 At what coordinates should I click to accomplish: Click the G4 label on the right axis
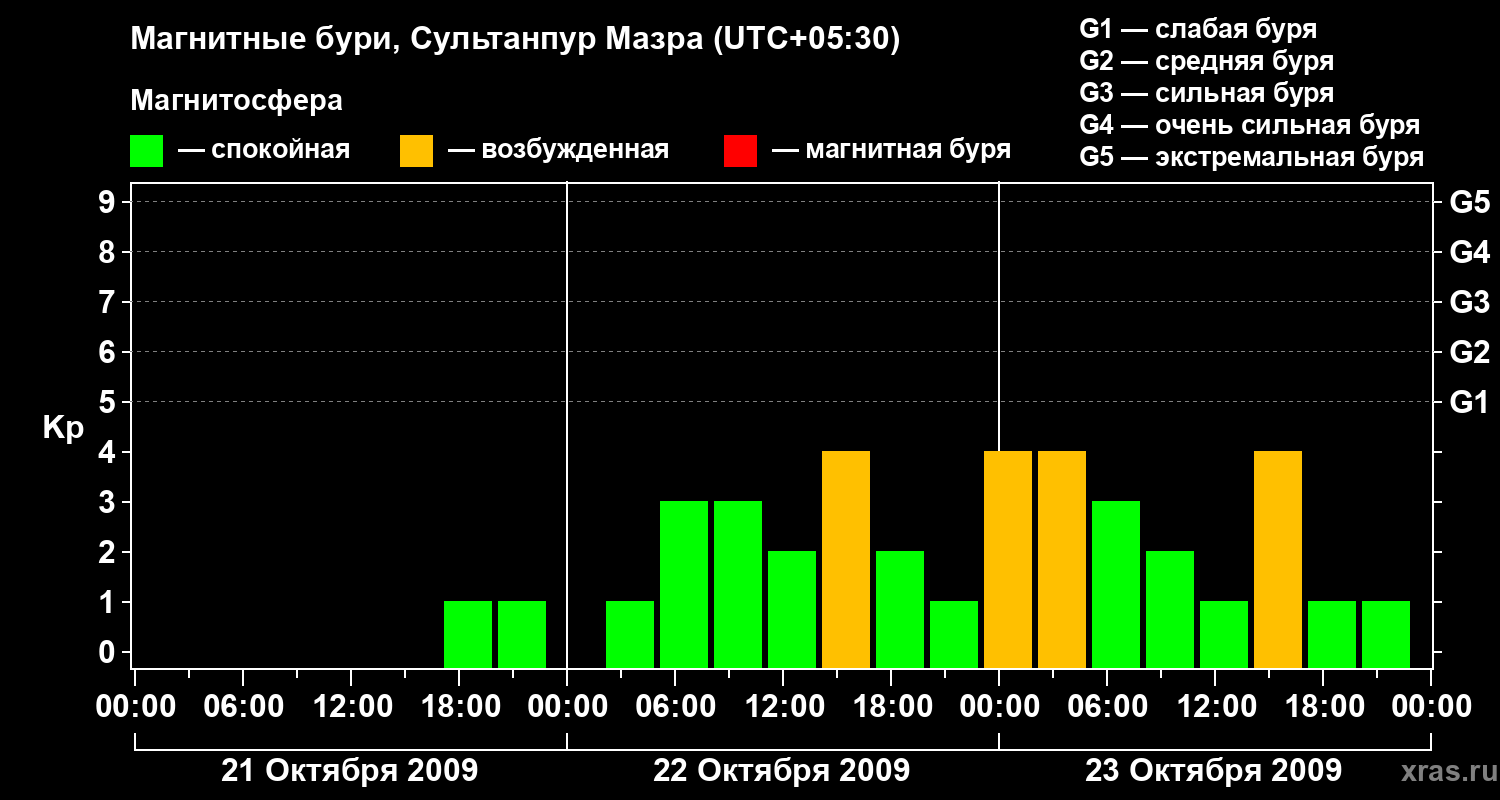[1470, 252]
